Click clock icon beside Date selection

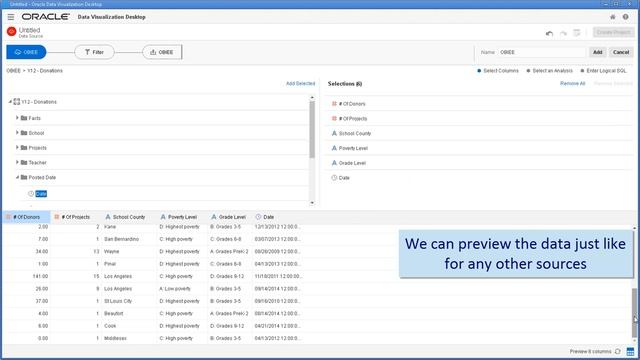334,178
